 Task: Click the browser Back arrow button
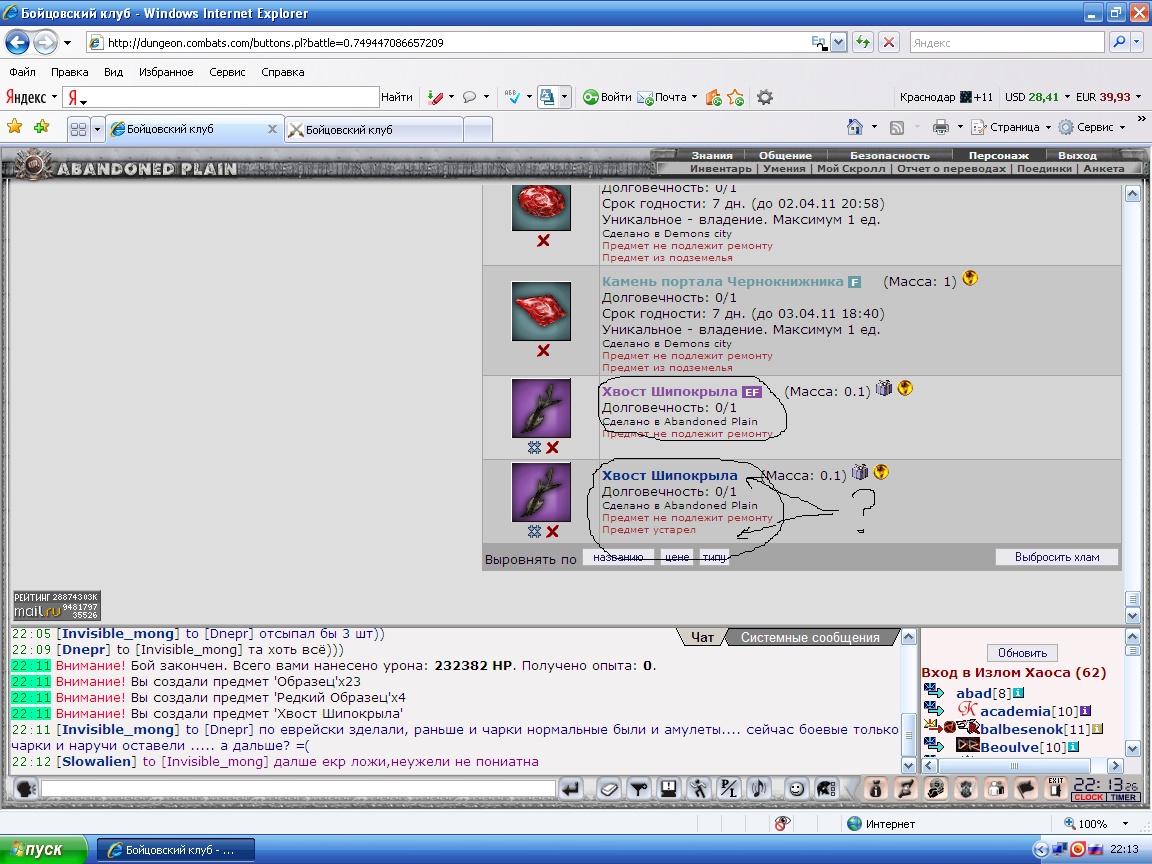[x=18, y=42]
